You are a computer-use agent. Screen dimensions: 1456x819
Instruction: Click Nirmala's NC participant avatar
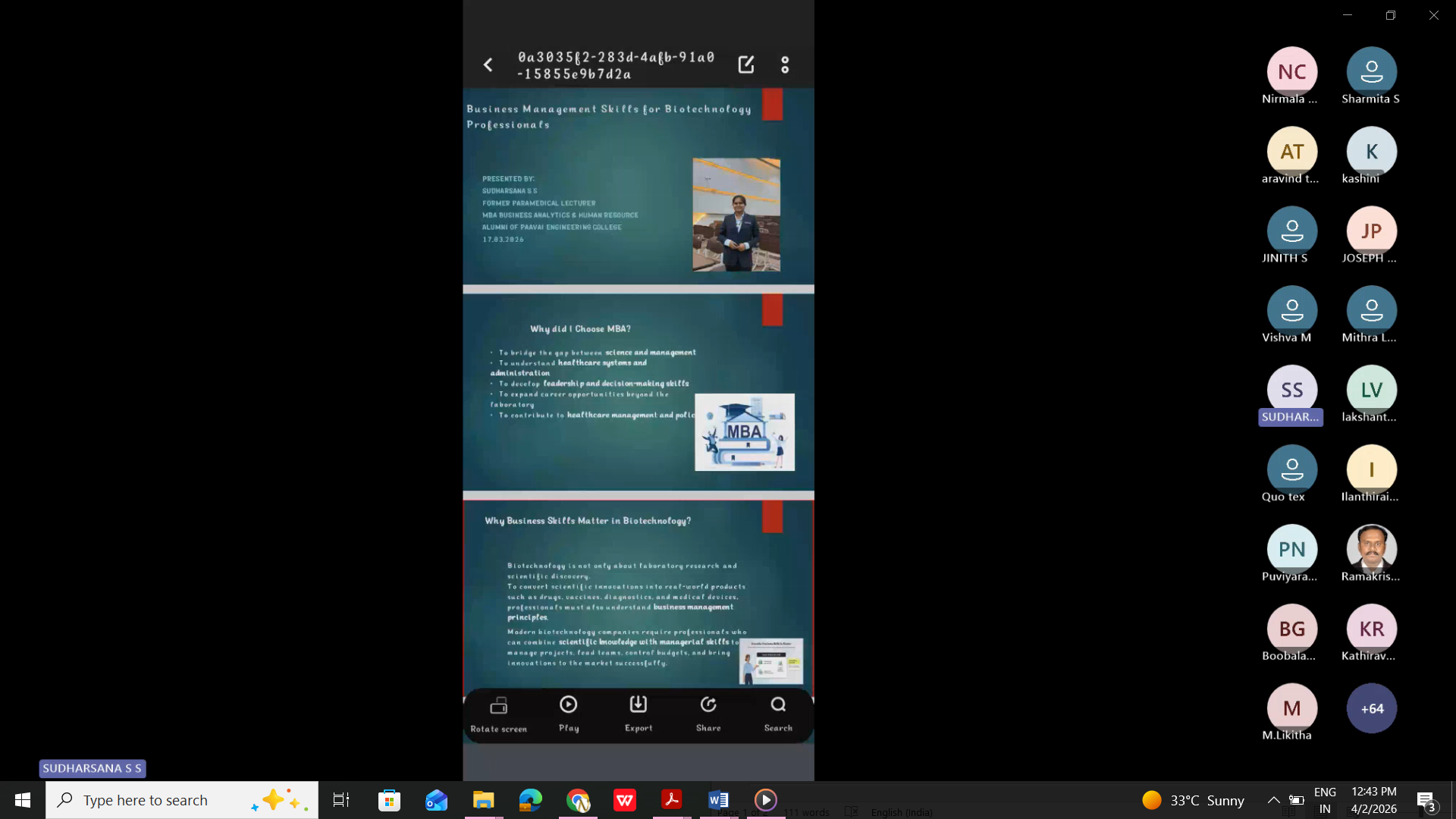(1291, 72)
